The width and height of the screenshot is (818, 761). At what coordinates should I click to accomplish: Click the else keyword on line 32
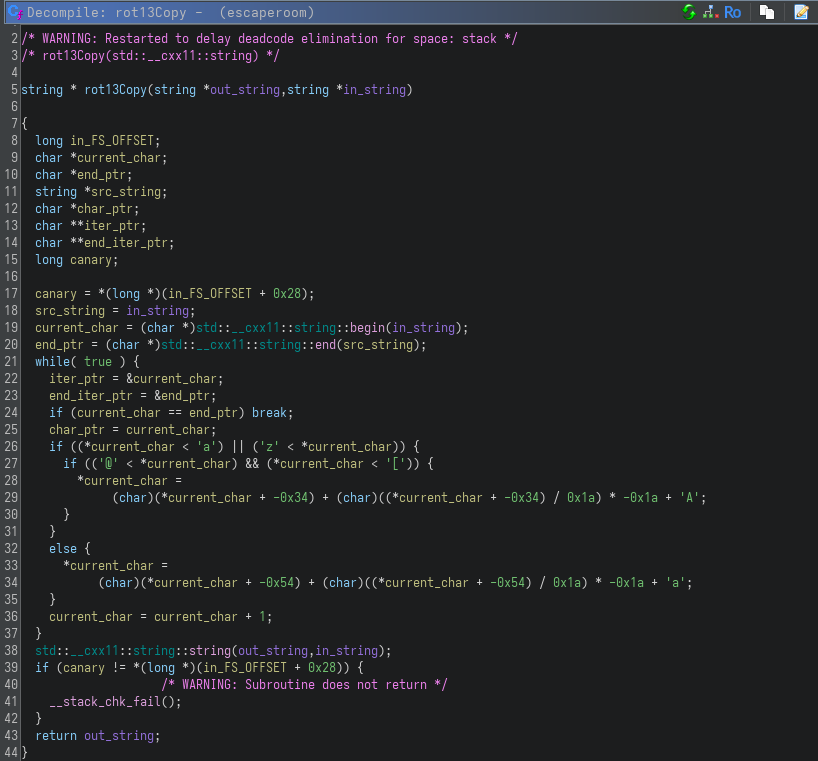pos(63,549)
